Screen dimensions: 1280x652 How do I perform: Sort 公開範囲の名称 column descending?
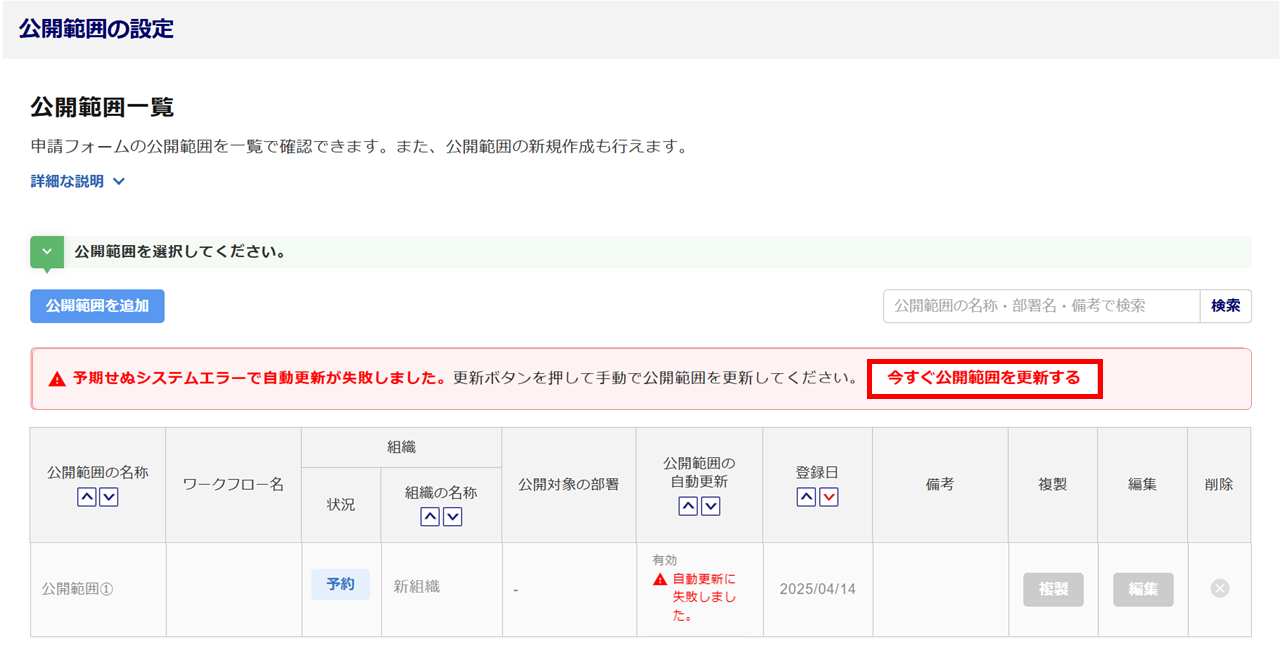click(x=109, y=497)
